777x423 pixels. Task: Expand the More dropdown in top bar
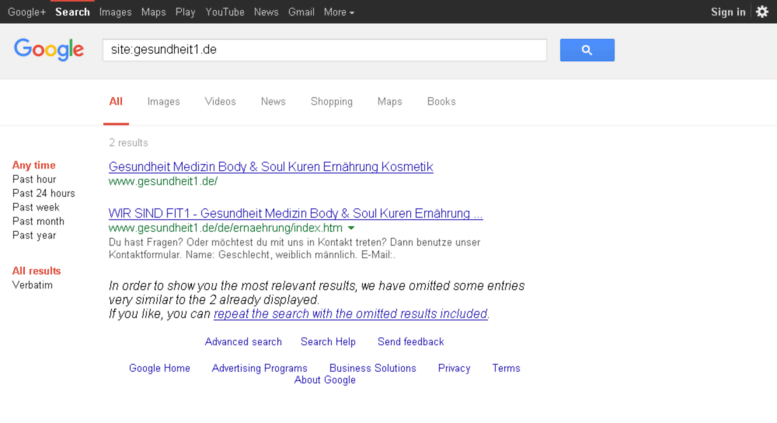point(339,12)
